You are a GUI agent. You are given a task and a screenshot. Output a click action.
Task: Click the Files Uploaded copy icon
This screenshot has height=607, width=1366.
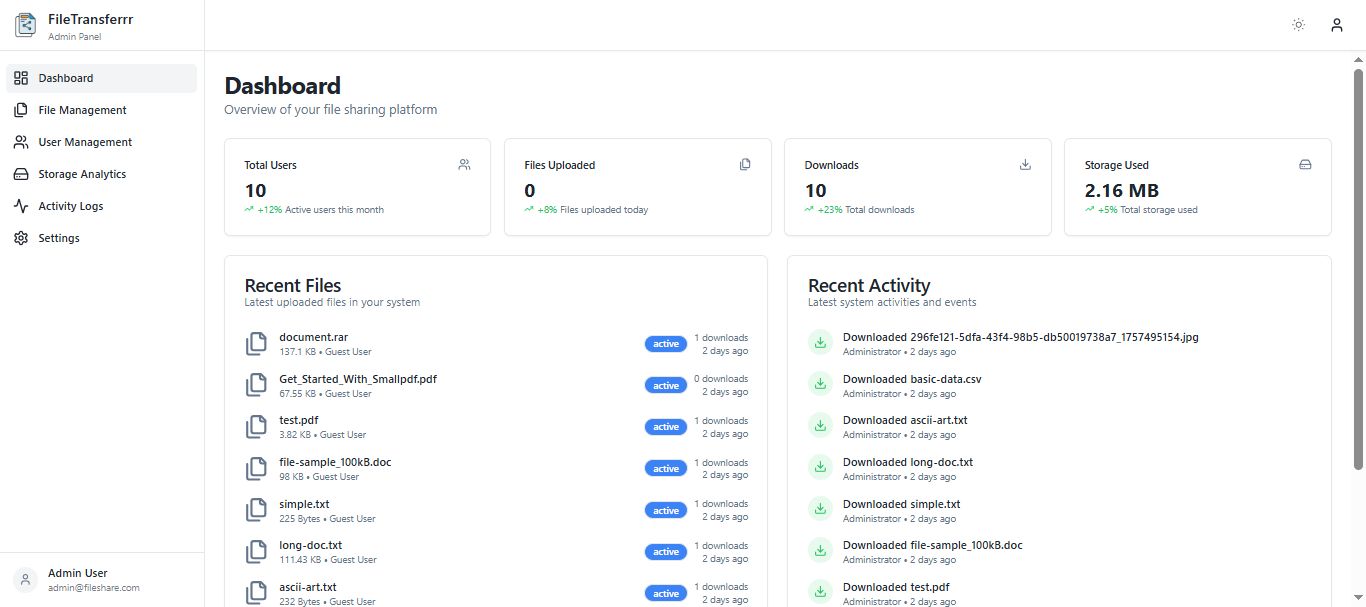pos(745,165)
